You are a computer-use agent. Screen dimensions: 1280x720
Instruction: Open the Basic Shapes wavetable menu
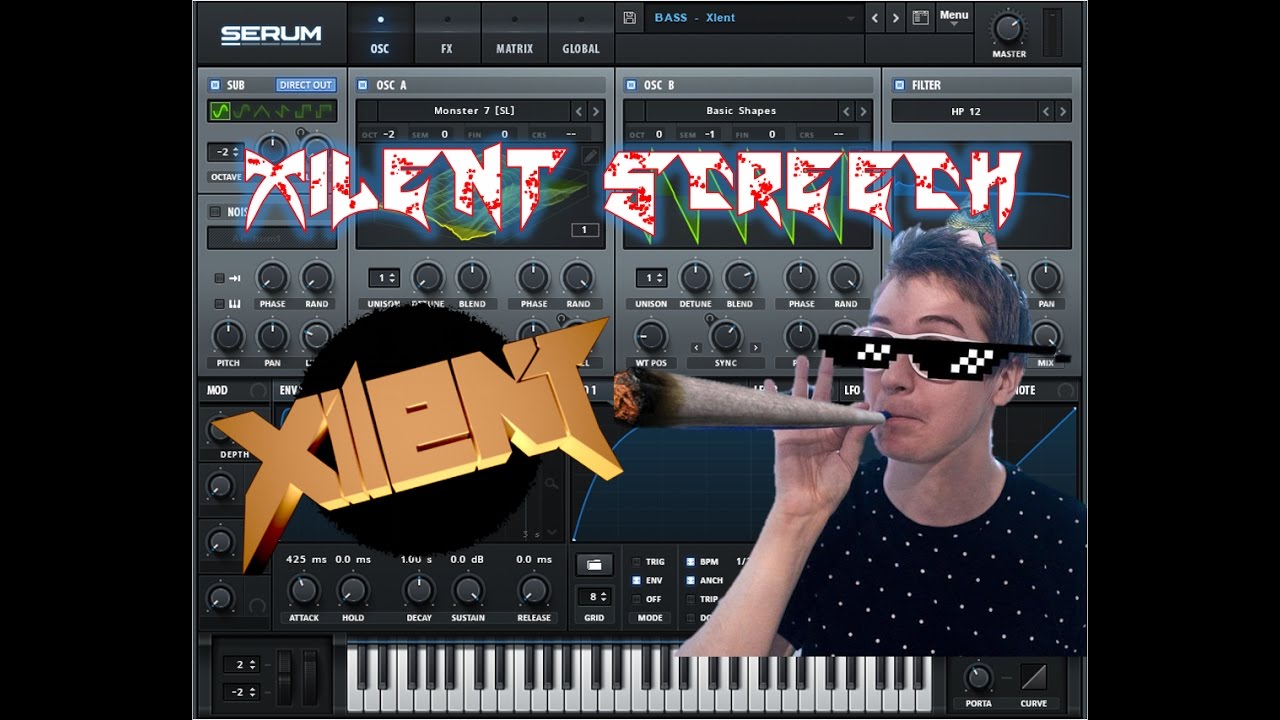(741, 111)
